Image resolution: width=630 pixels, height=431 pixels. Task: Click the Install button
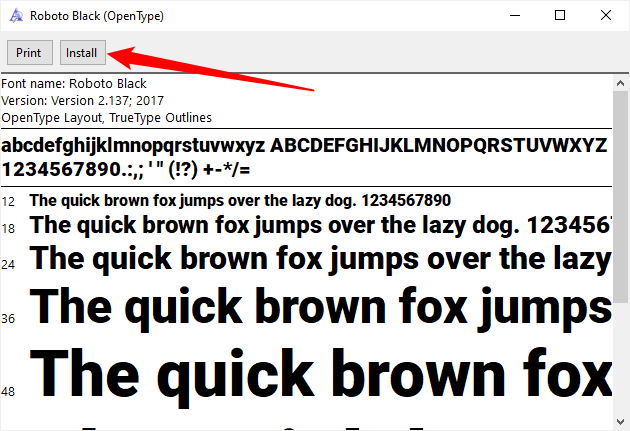click(82, 53)
